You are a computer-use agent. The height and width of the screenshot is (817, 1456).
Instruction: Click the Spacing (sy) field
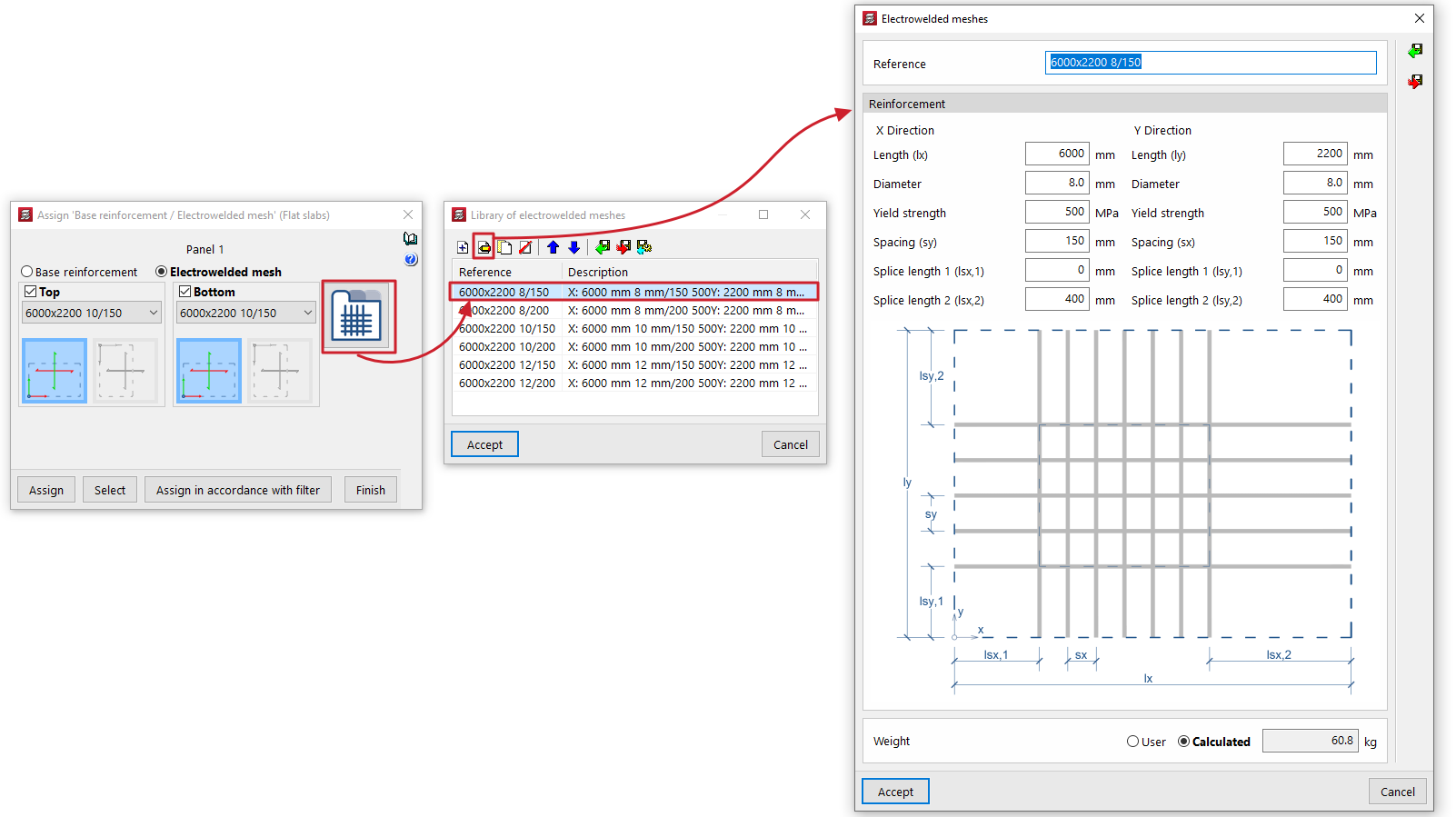click(1057, 241)
